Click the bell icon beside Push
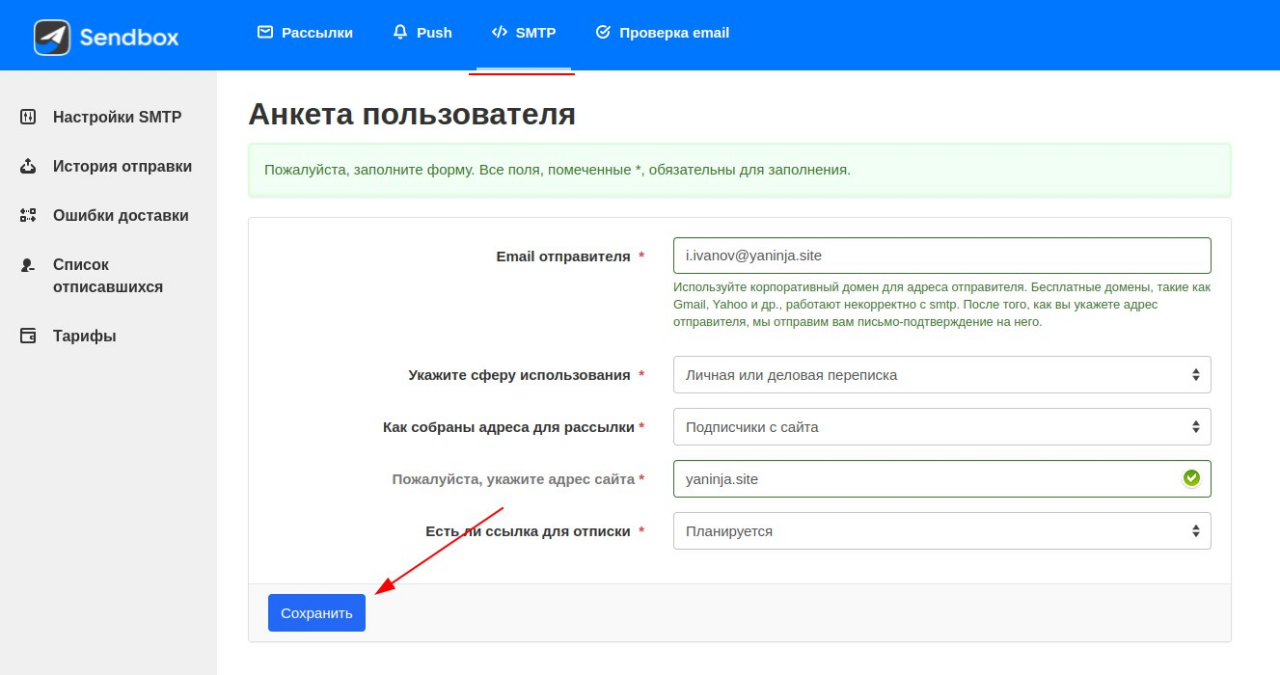This screenshot has height=675, width=1280. pyautogui.click(x=400, y=32)
